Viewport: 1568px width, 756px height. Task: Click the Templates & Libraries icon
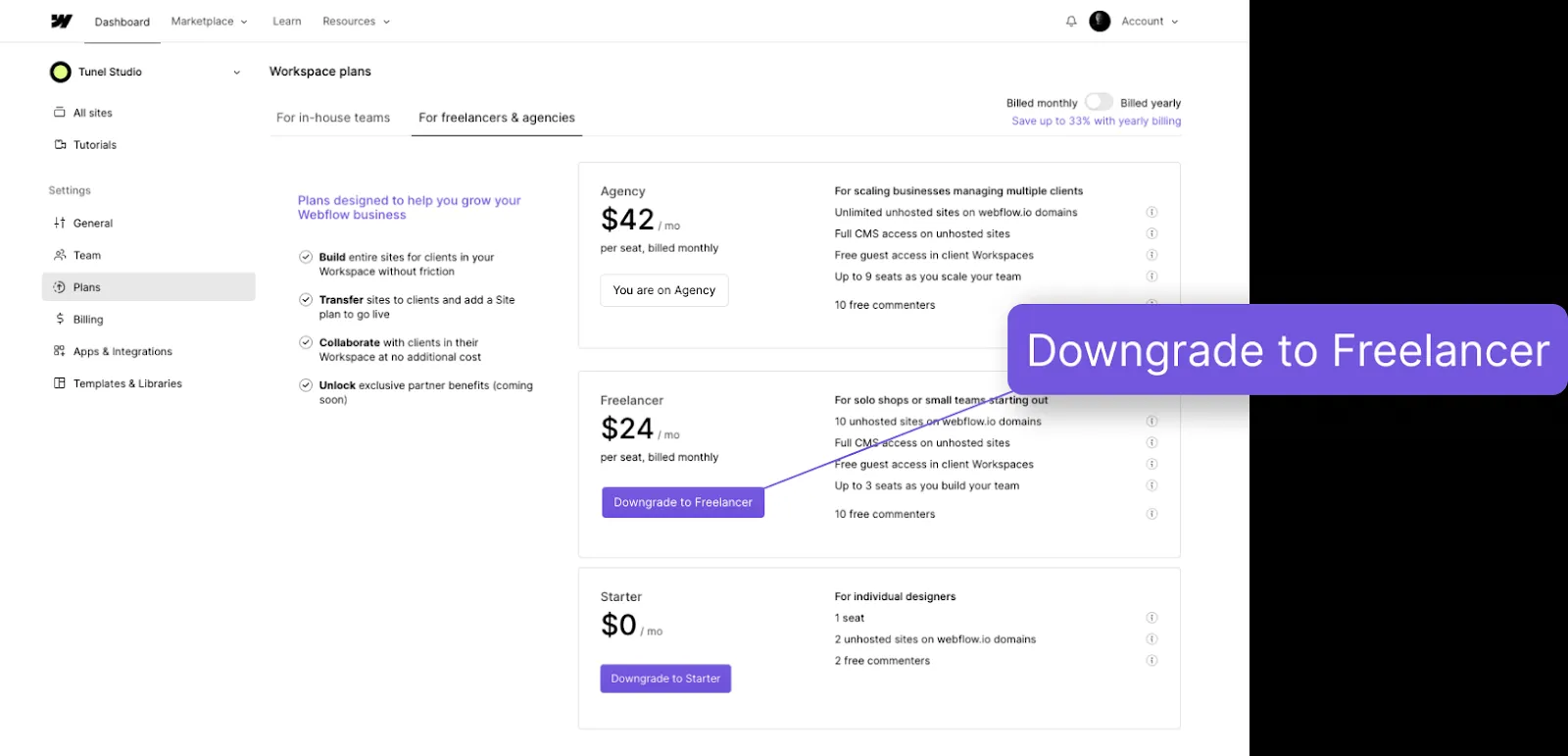tap(60, 383)
